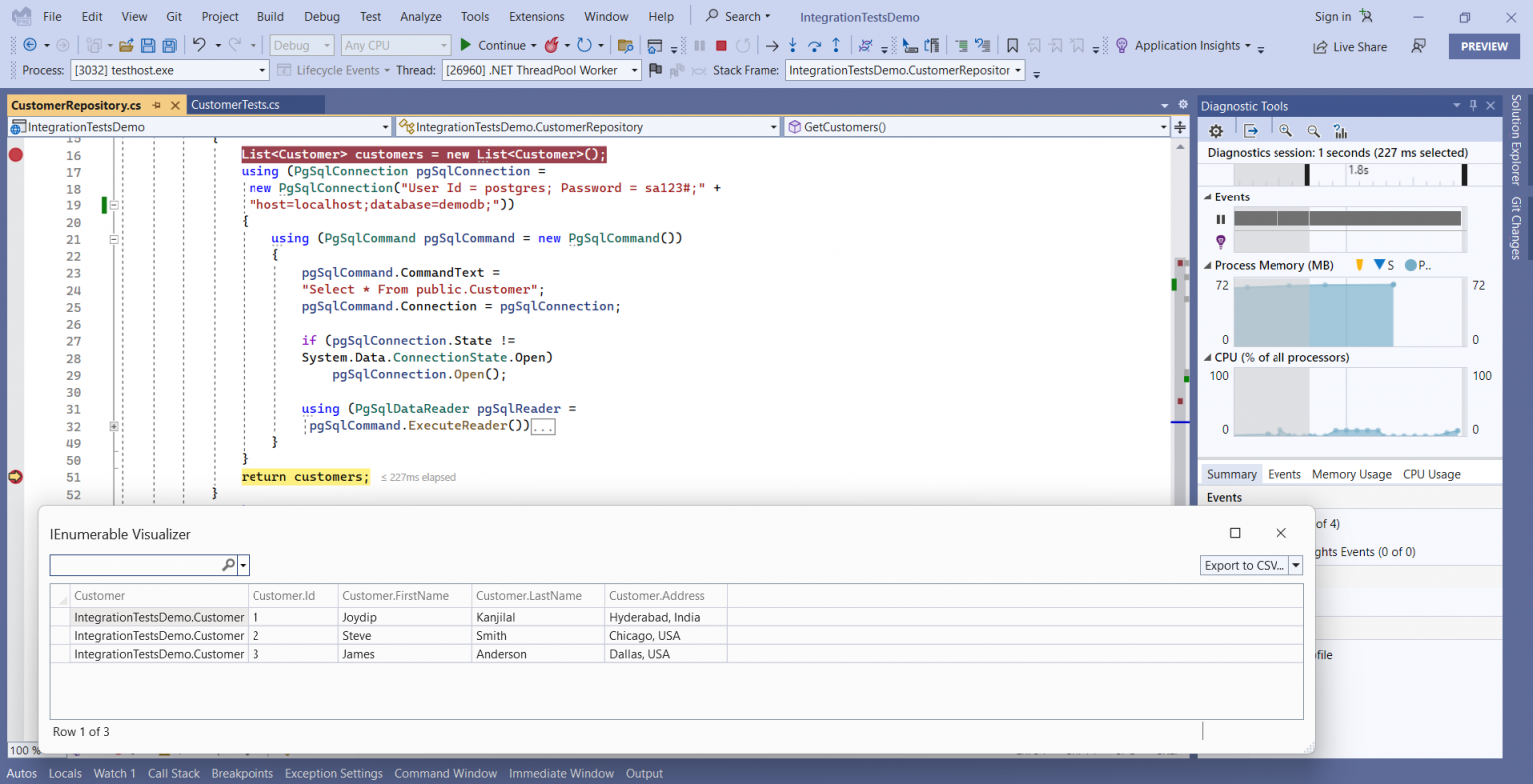Open the Git Changes side tab
1533x784 pixels.
click(1516, 228)
